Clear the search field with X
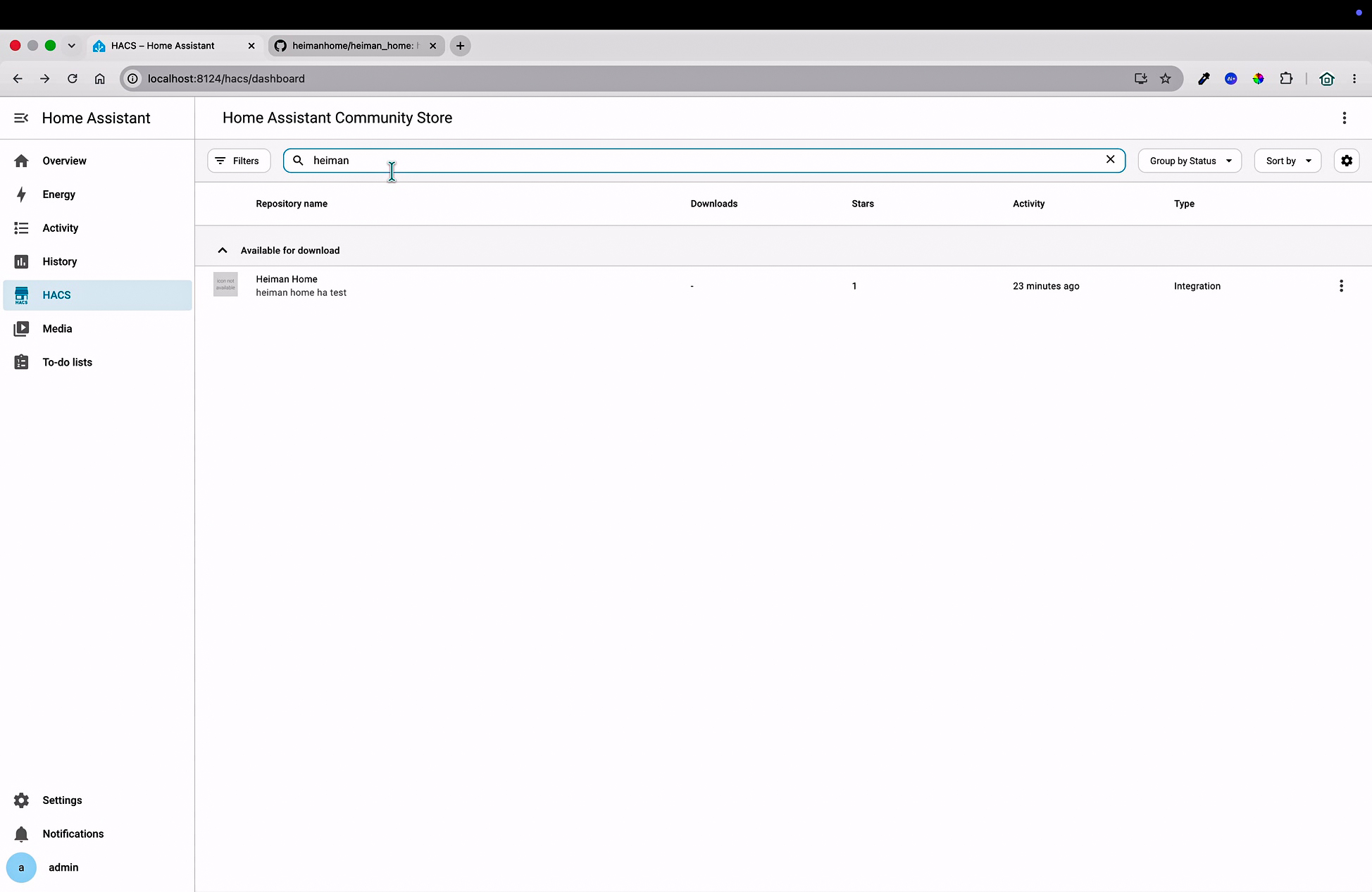Screen dimensions: 1372x892 tap(1110, 159)
